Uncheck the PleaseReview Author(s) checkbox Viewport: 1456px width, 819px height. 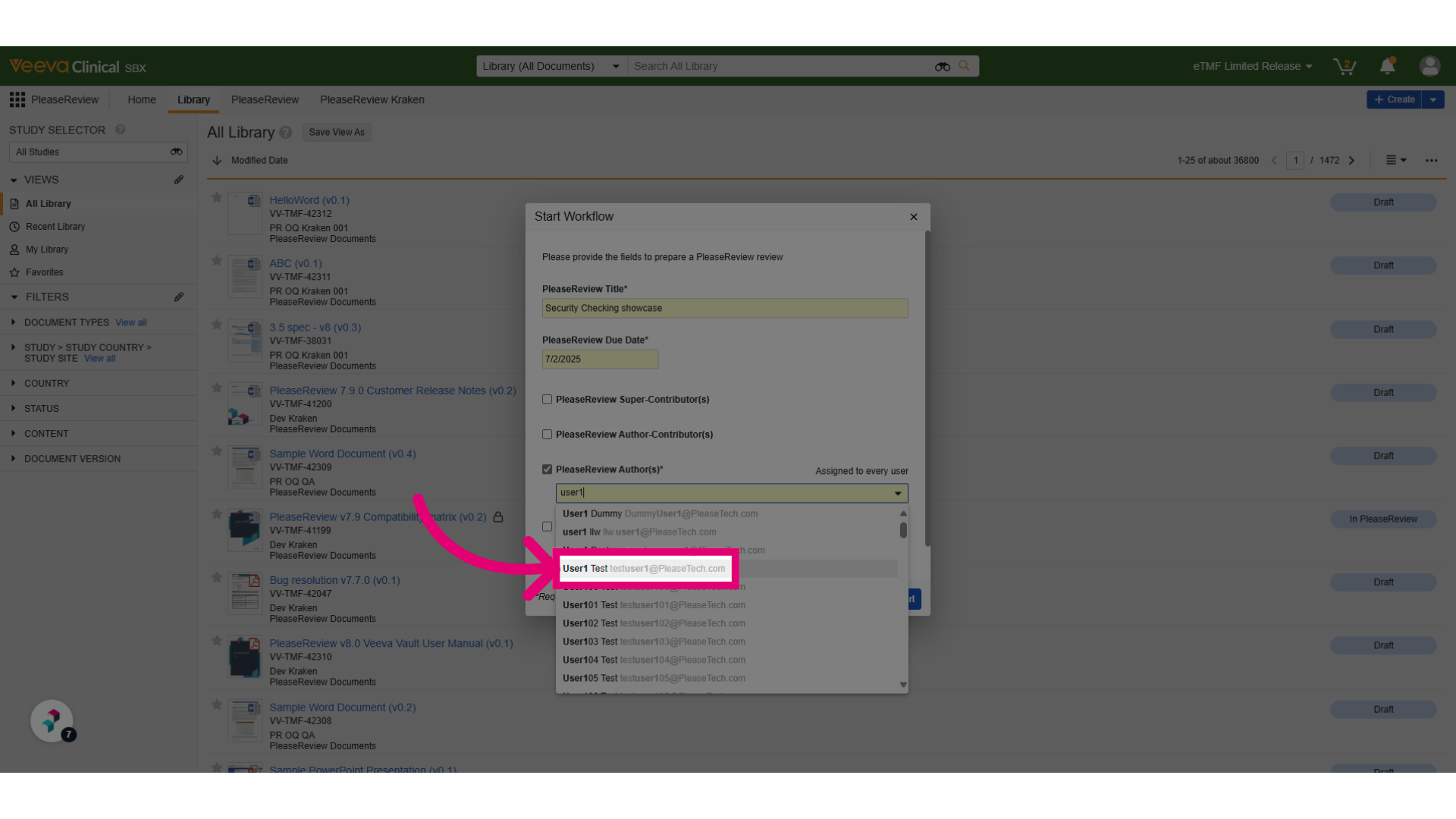pos(547,469)
